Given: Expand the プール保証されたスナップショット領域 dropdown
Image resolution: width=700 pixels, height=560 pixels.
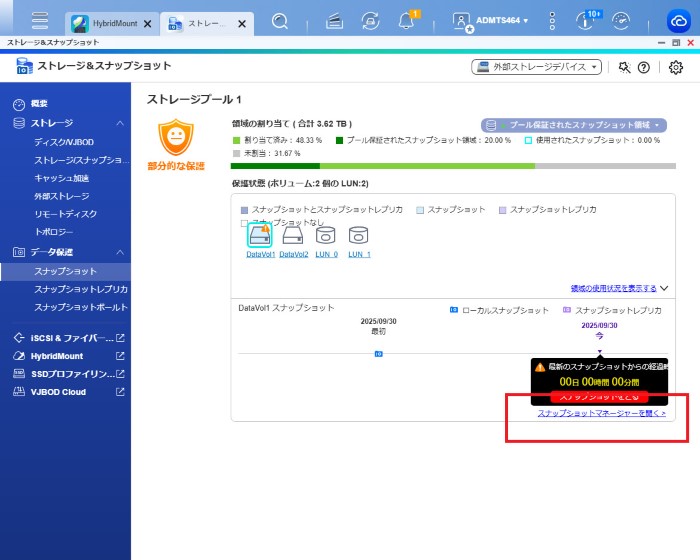Looking at the screenshot, I should (x=573, y=125).
